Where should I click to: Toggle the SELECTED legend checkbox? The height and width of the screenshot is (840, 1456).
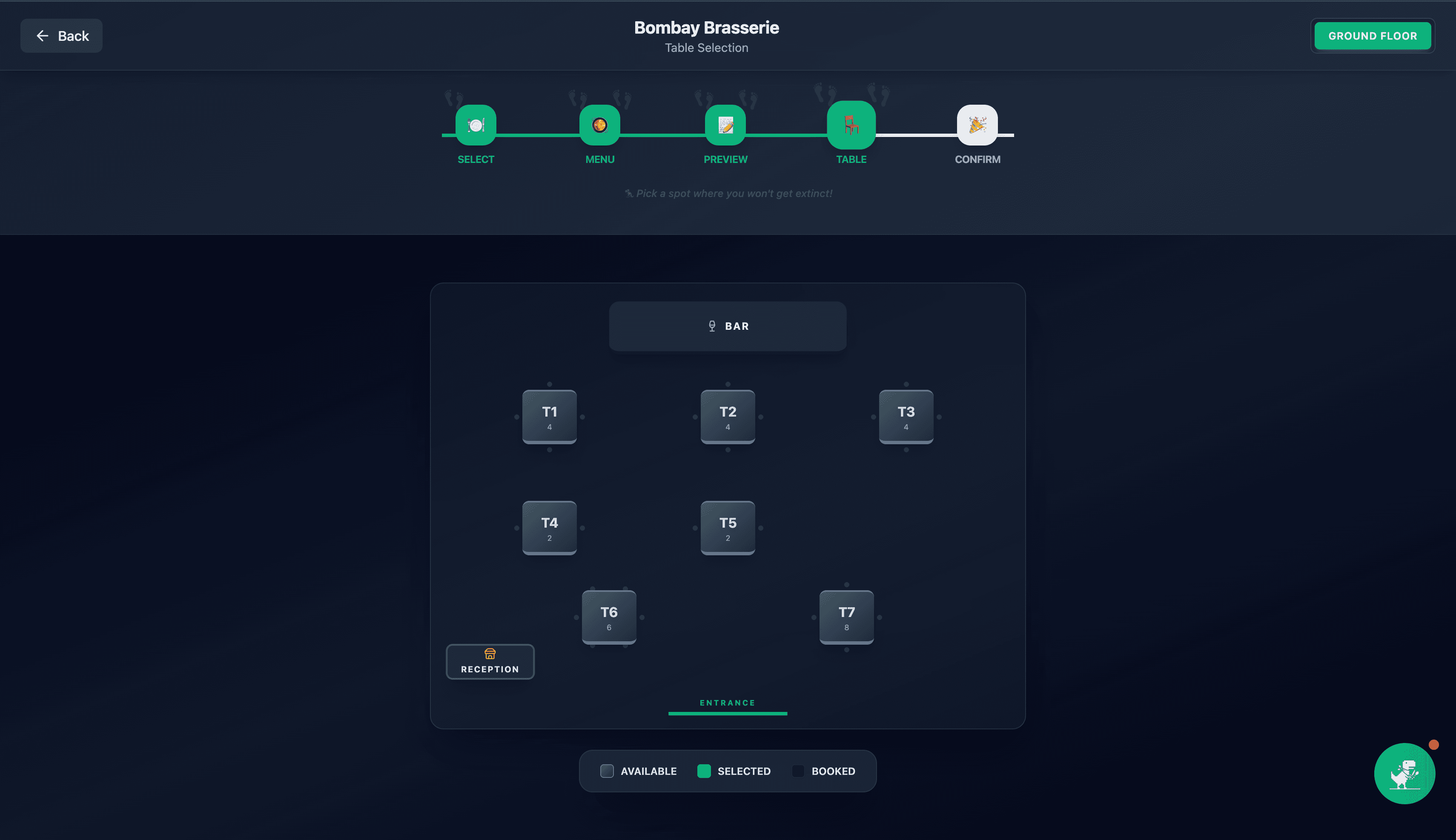(x=703, y=771)
